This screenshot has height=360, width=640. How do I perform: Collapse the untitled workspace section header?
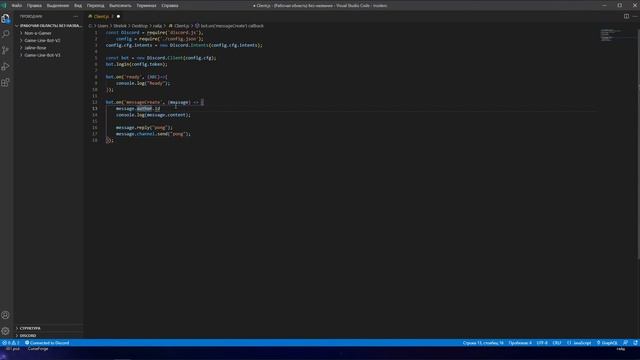(x=49, y=26)
